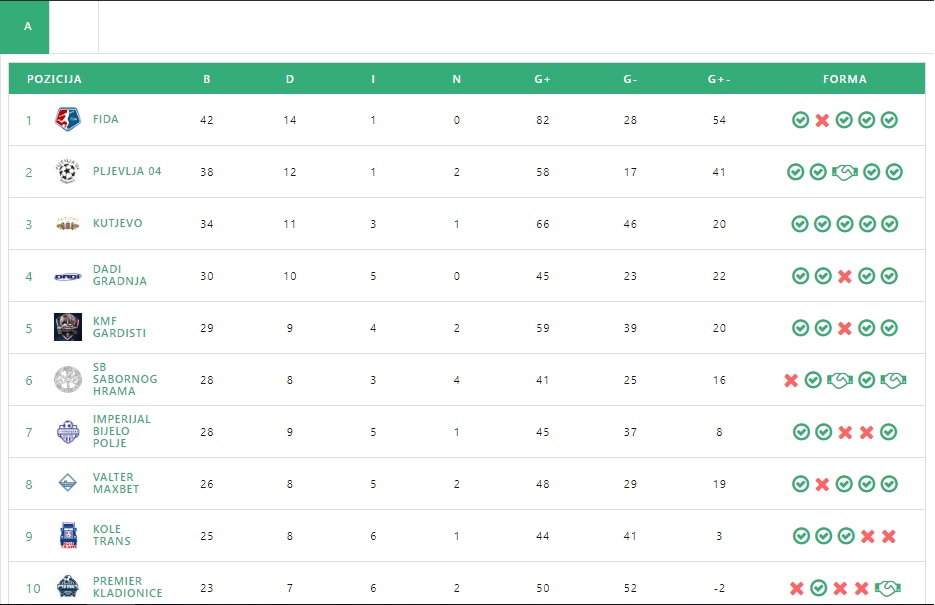Click the KMF Gardisti team badge

coord(67,327)
